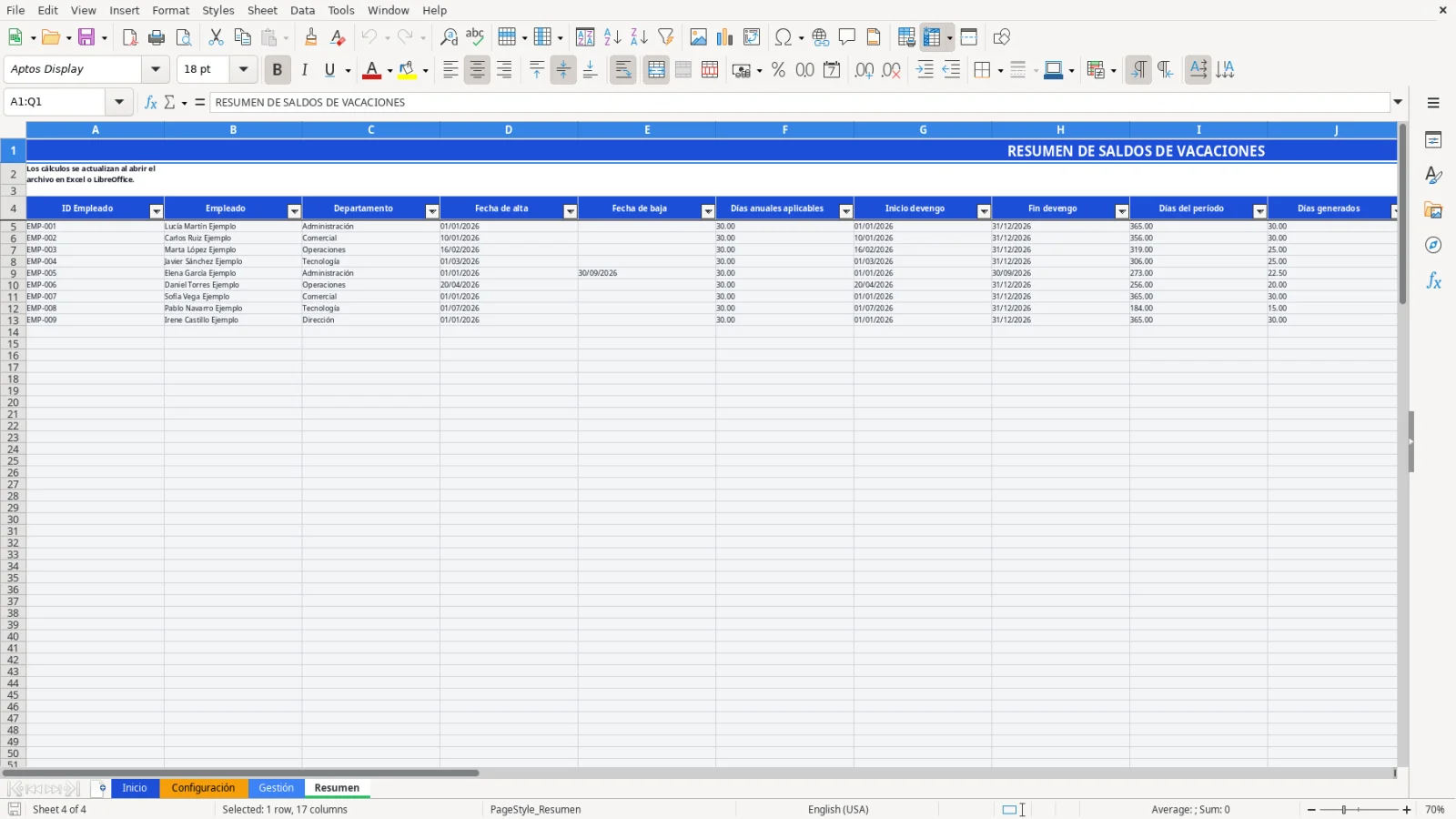Click the formula input line
The image size is (1456, 819).
pyautogui.click(x=799, y=102)
